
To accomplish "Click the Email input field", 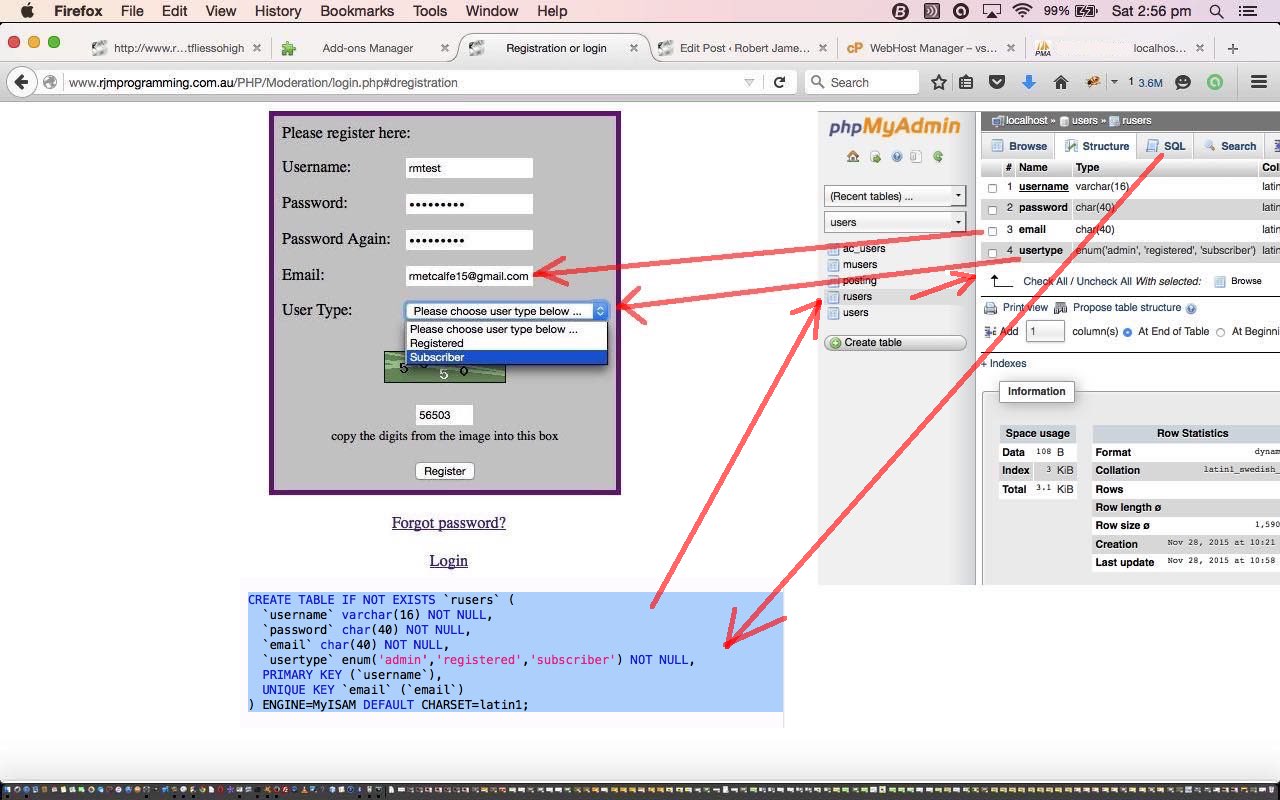I will point(468,276).
